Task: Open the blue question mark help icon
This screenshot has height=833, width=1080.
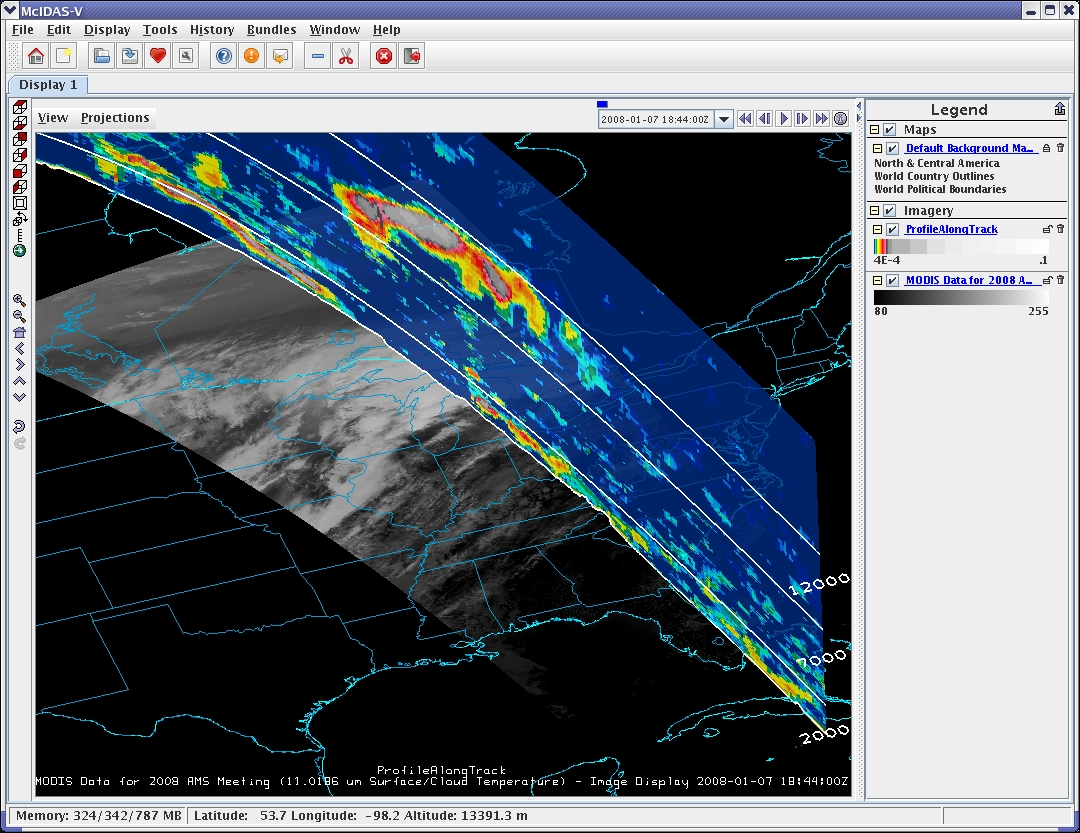Action: pos(224,56)
